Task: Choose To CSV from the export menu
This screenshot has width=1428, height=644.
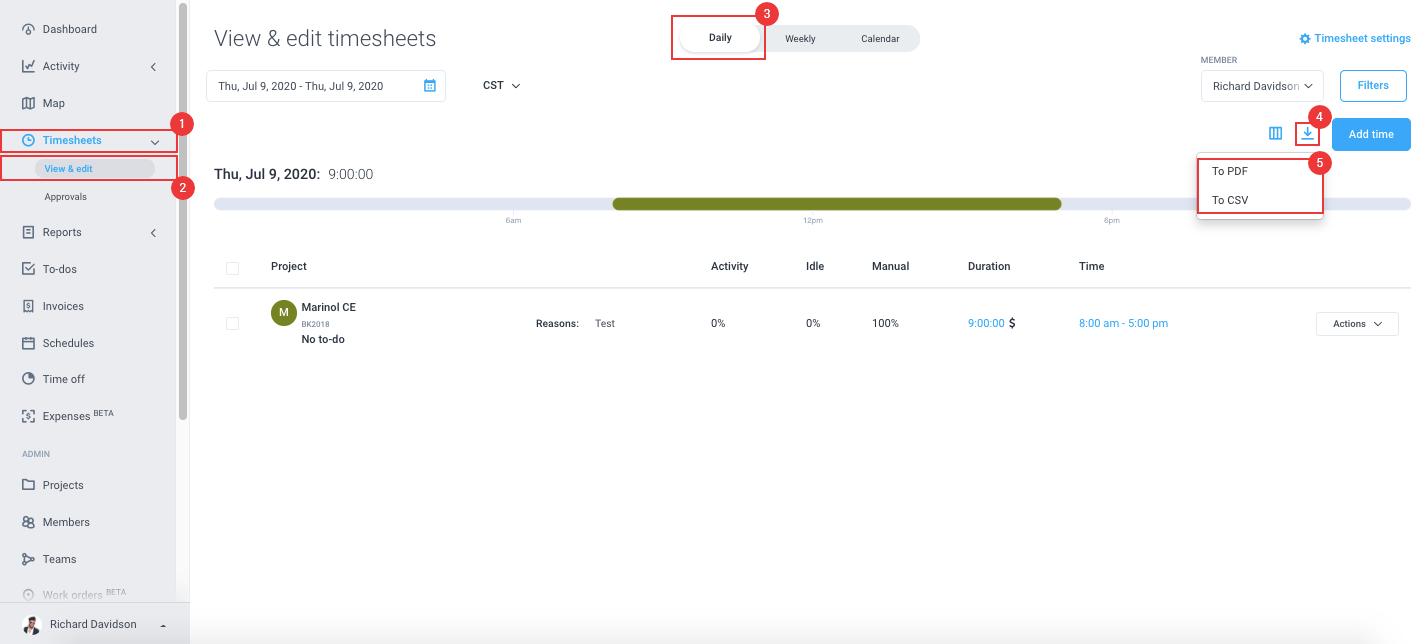Action: coord(1228,200)
